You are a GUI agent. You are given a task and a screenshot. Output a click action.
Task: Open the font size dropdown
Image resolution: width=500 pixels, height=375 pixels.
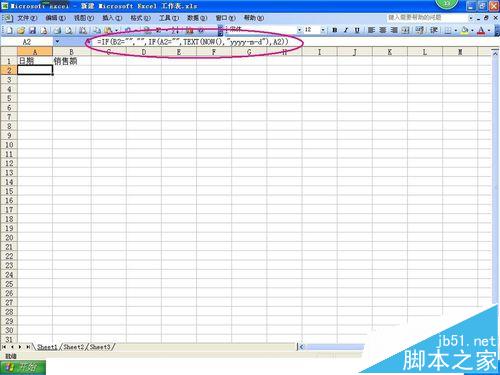pos(323,30)
